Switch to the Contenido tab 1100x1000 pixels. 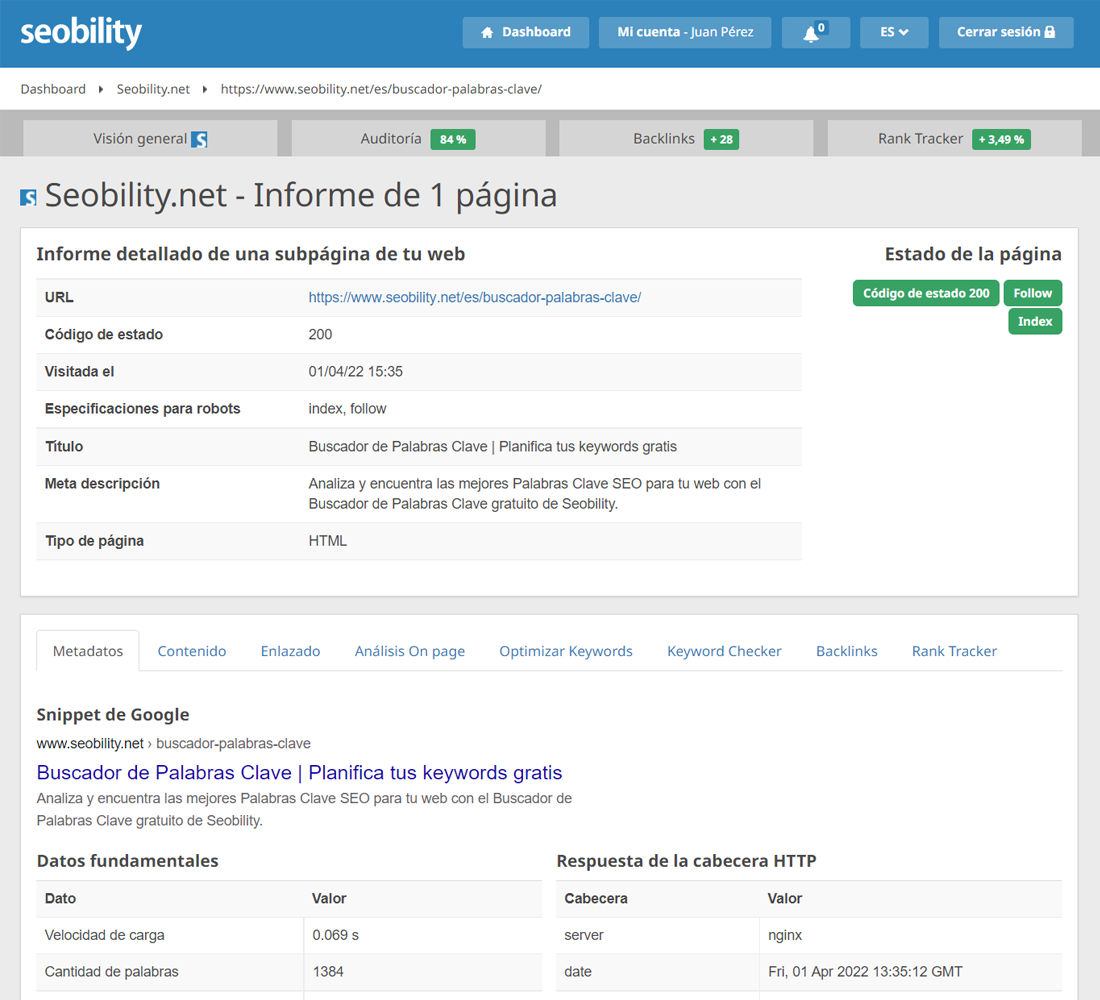click(192, 651)
